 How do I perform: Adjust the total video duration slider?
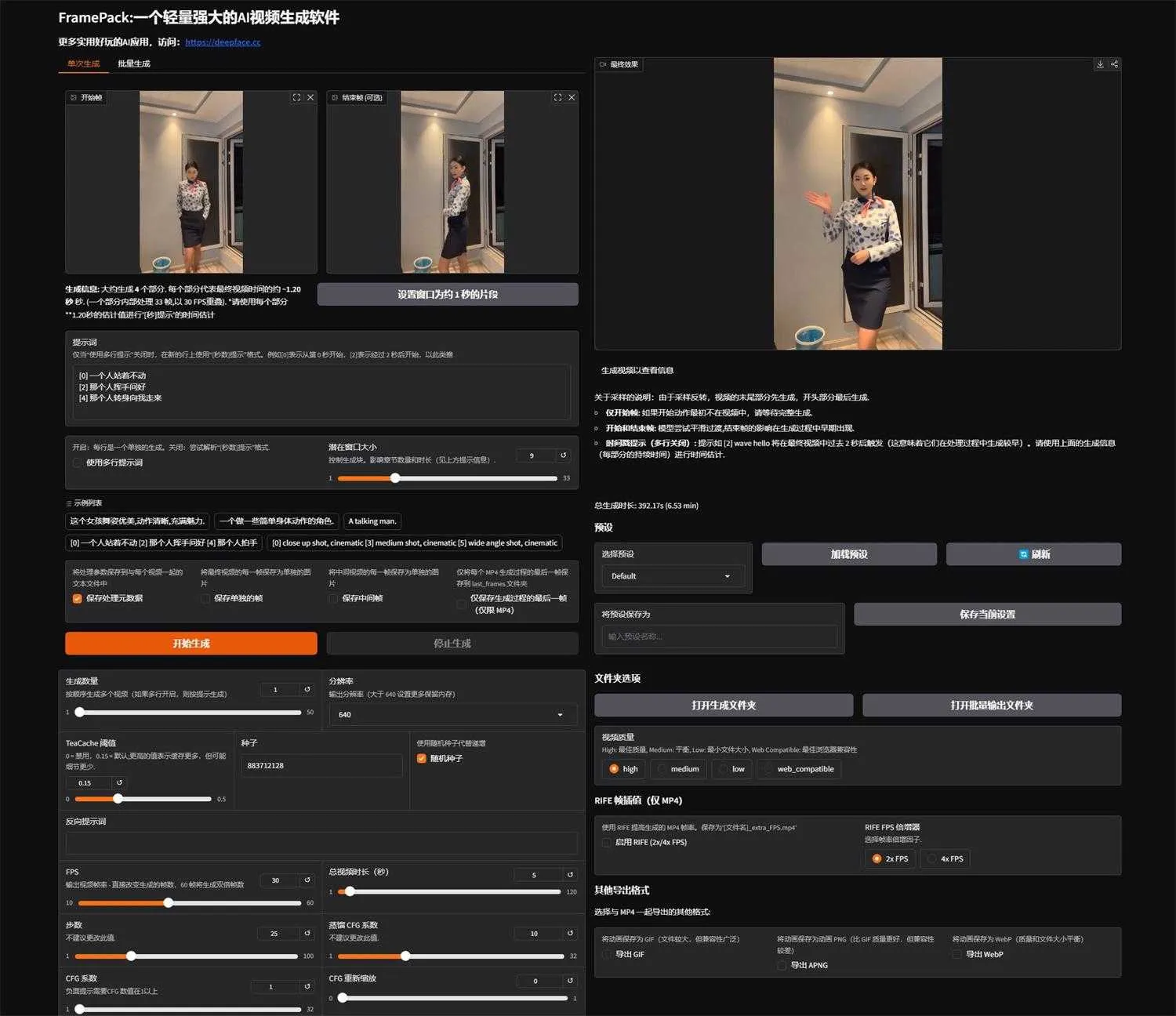tap(451, 891)
